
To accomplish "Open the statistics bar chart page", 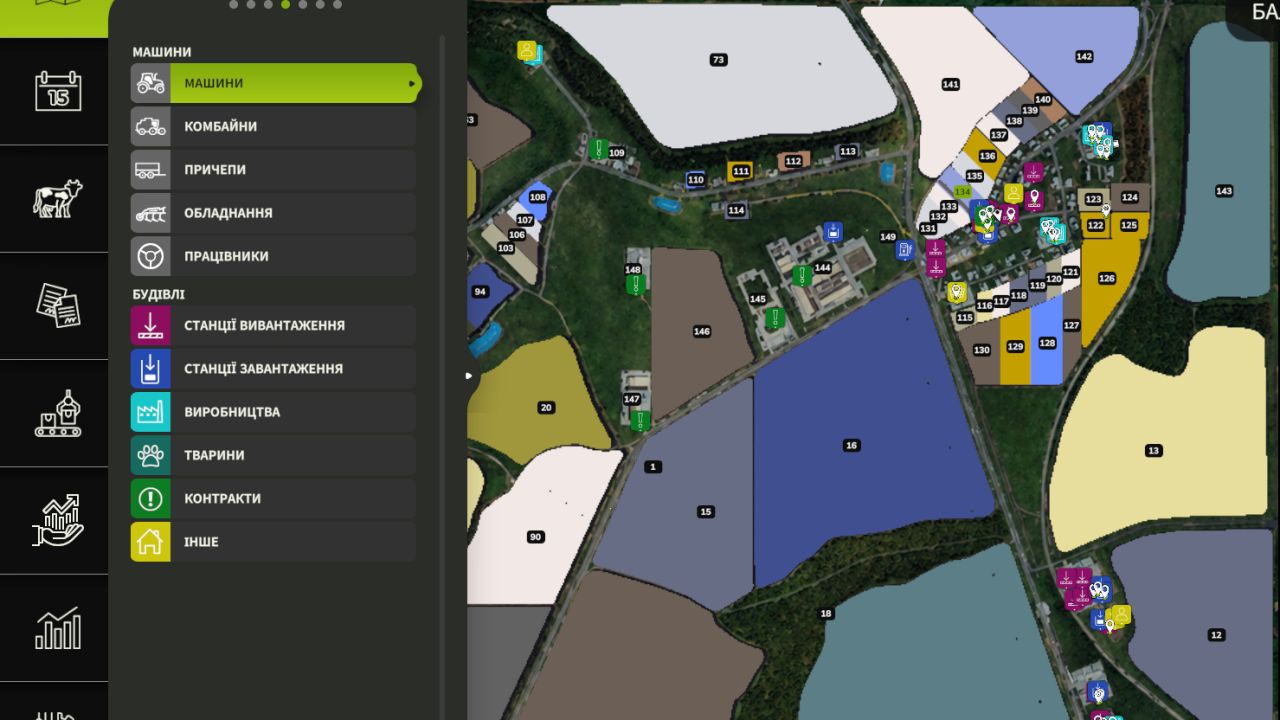I will [57, 628].
